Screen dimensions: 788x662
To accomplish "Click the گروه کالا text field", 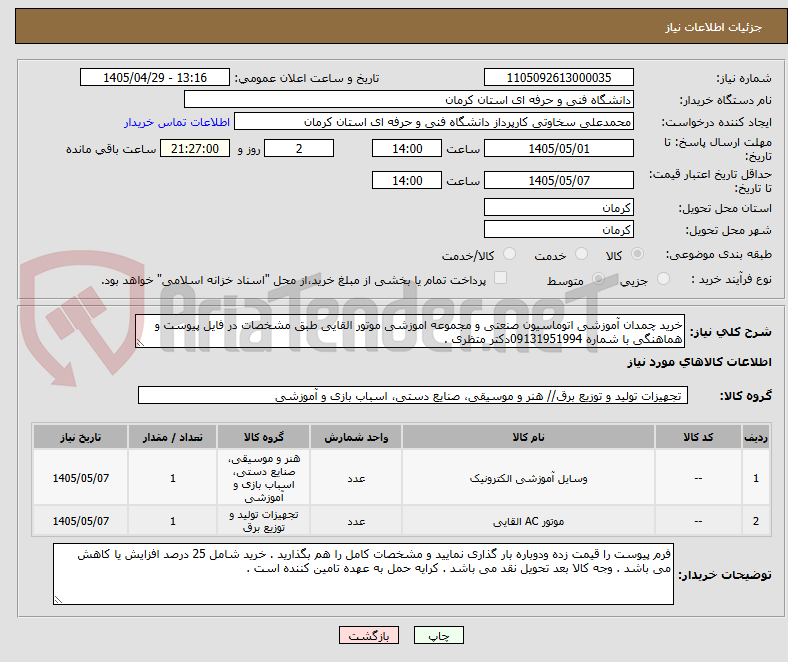I will [413, 396].
